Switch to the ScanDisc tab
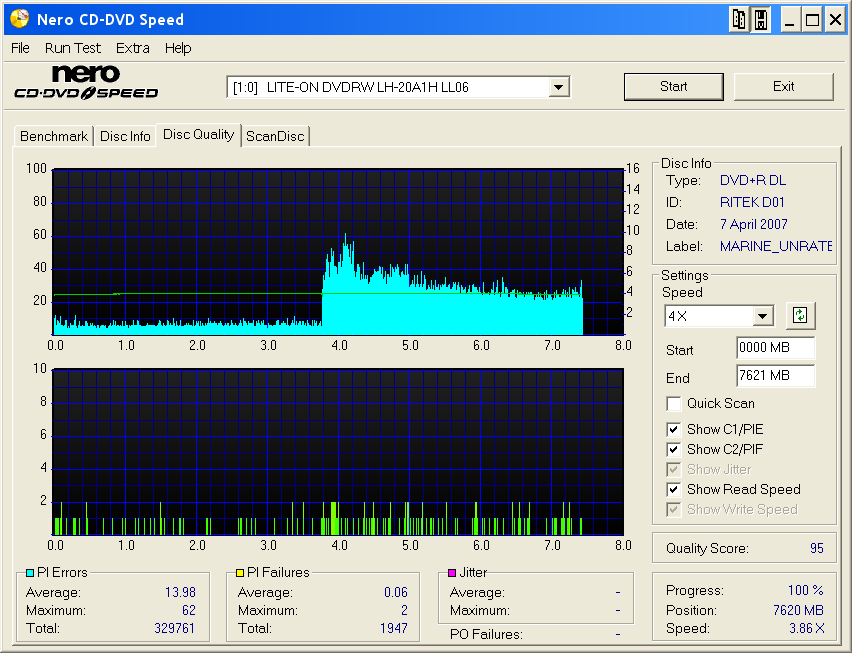This screenshot has height=653, width=852. [x=275, y=136]
